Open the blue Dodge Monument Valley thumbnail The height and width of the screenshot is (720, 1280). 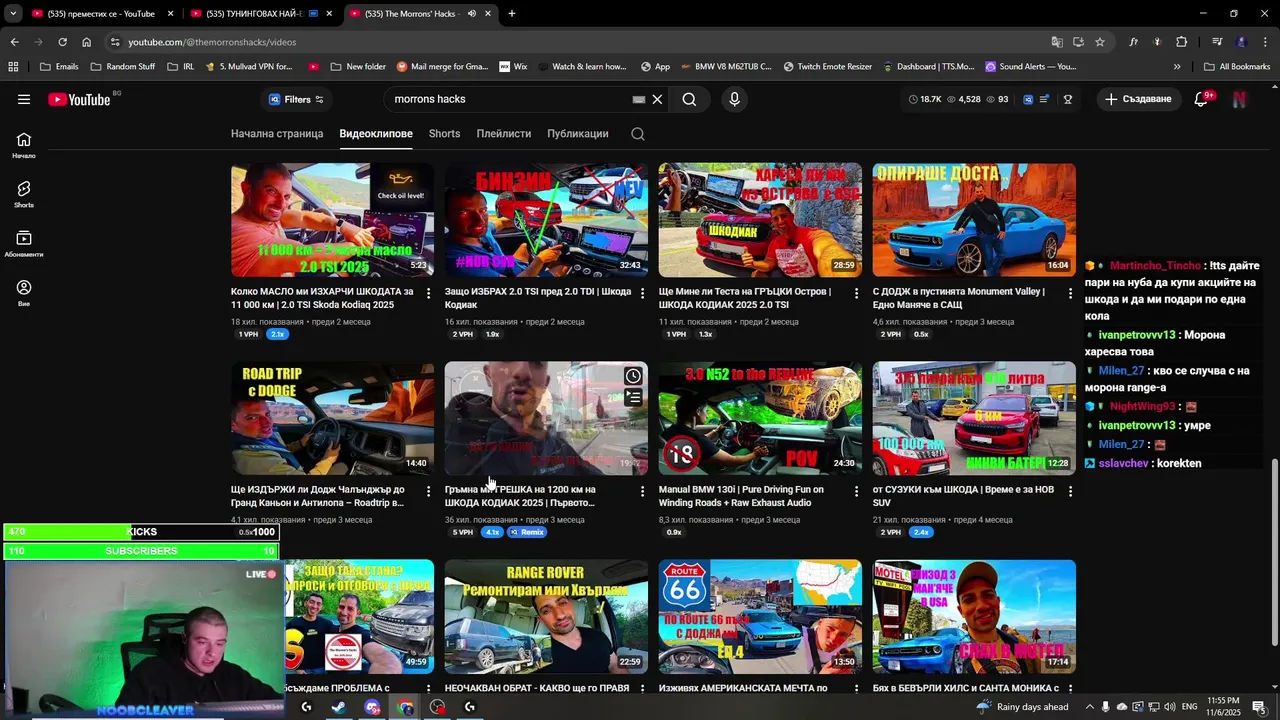(974, 220)
